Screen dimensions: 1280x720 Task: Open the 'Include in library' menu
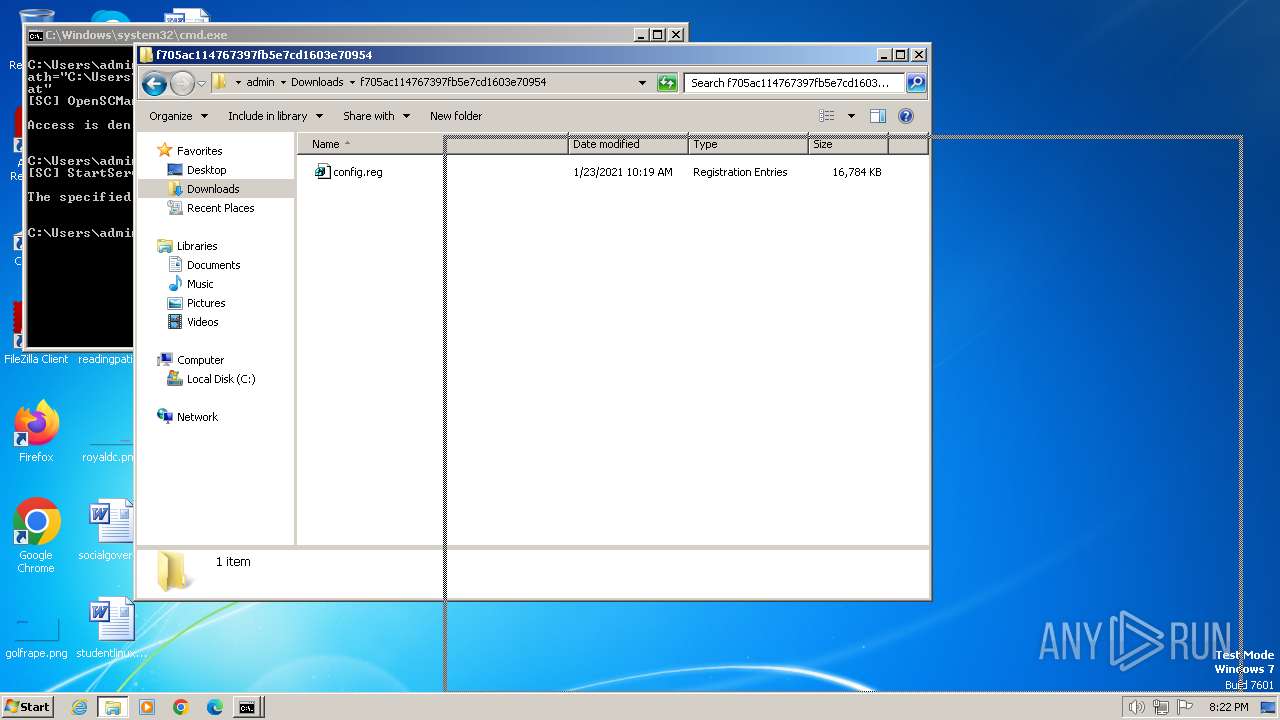[275, 116]
